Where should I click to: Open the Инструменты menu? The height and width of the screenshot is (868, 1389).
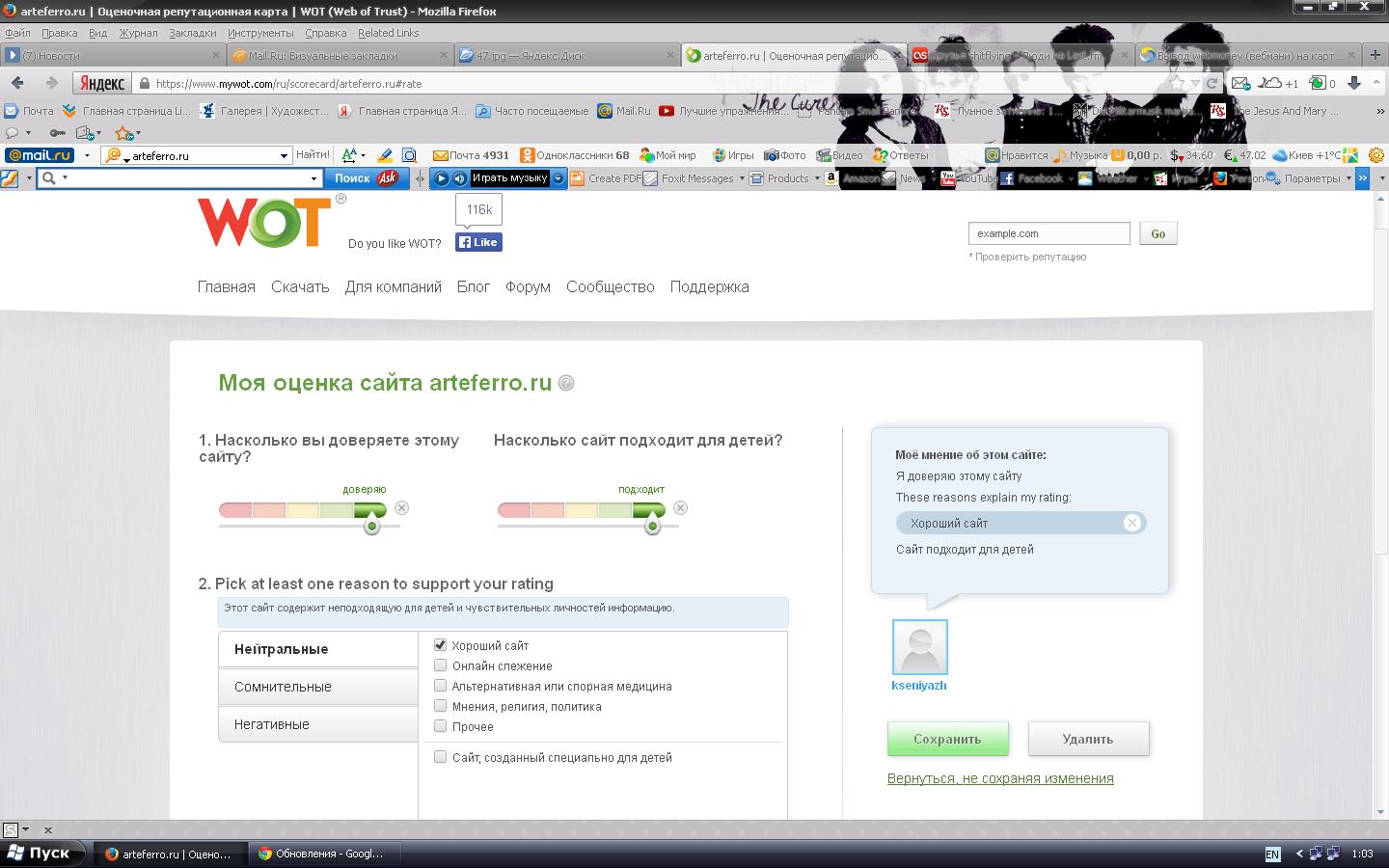(x=260, y=33)
